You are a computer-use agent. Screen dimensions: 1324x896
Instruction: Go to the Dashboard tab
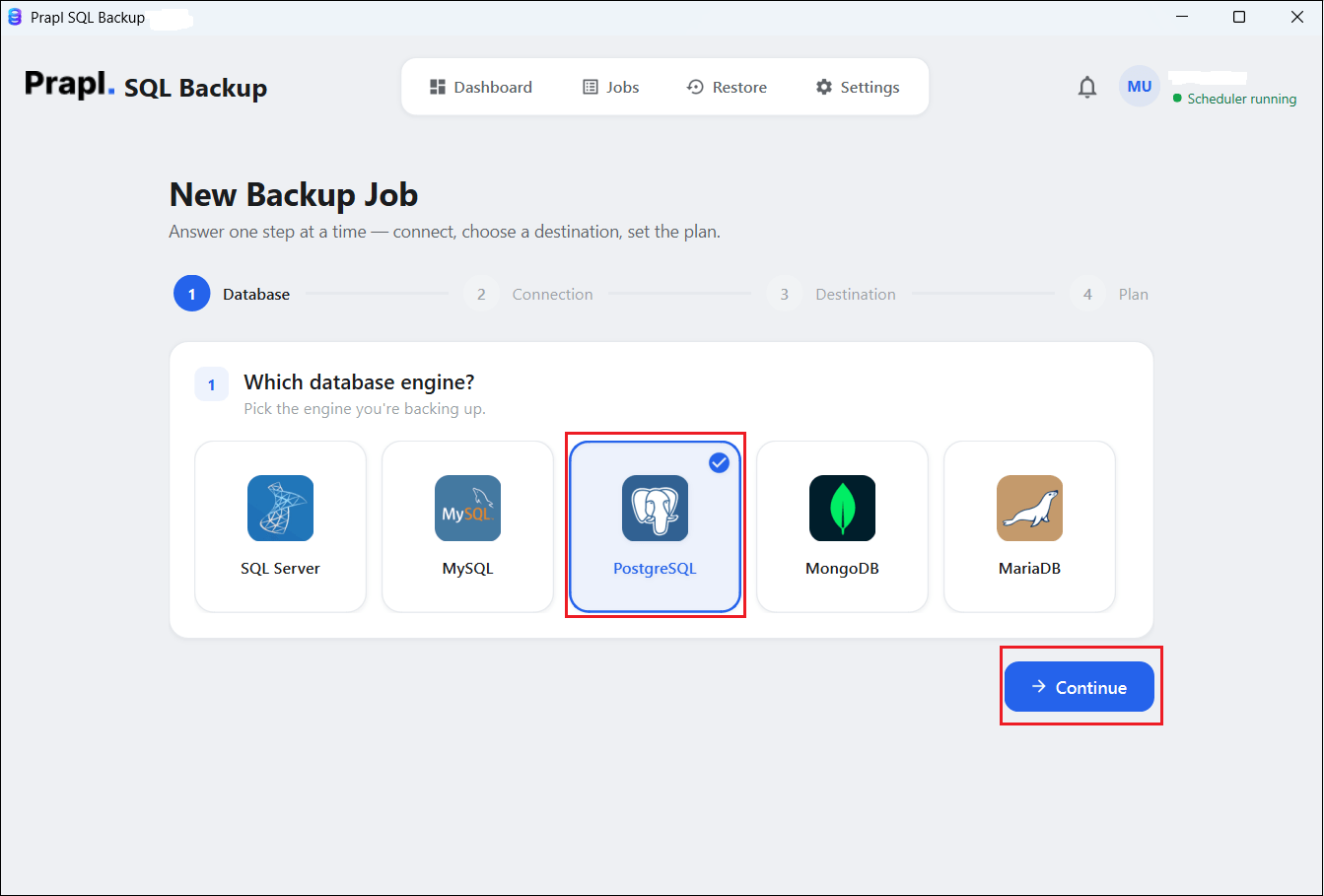tap(481, 87)
